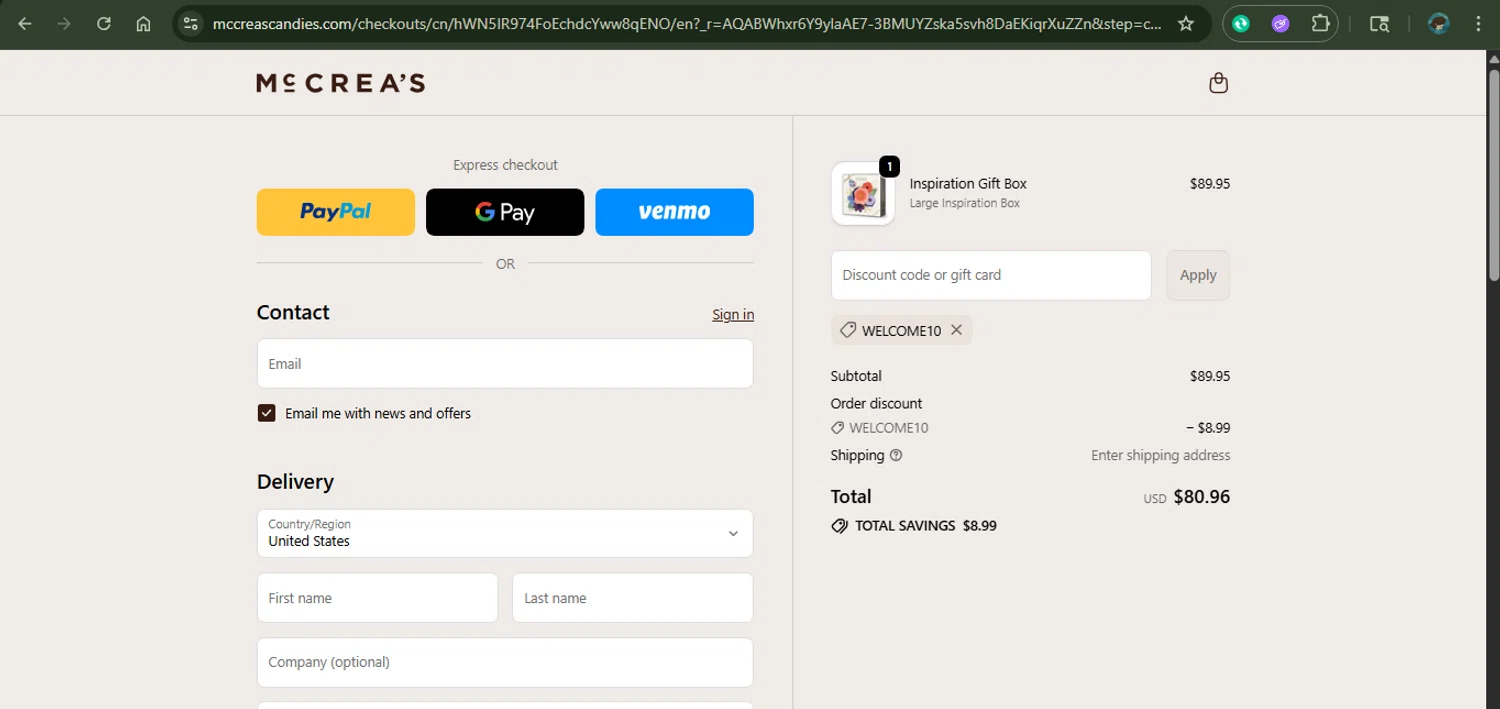View site information icon in address bar
Screen dimensions: 1500x709
[191, 24]
